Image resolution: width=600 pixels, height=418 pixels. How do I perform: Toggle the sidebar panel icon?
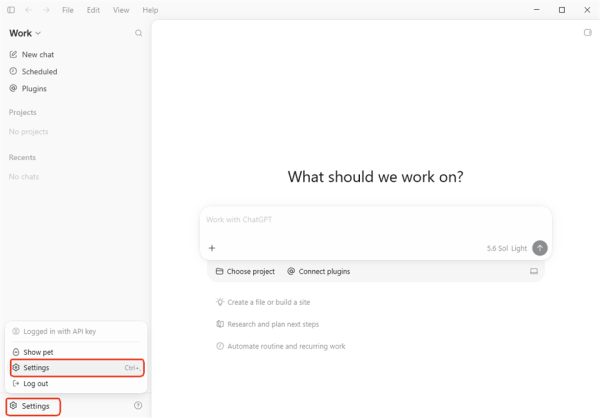(11, 10)
